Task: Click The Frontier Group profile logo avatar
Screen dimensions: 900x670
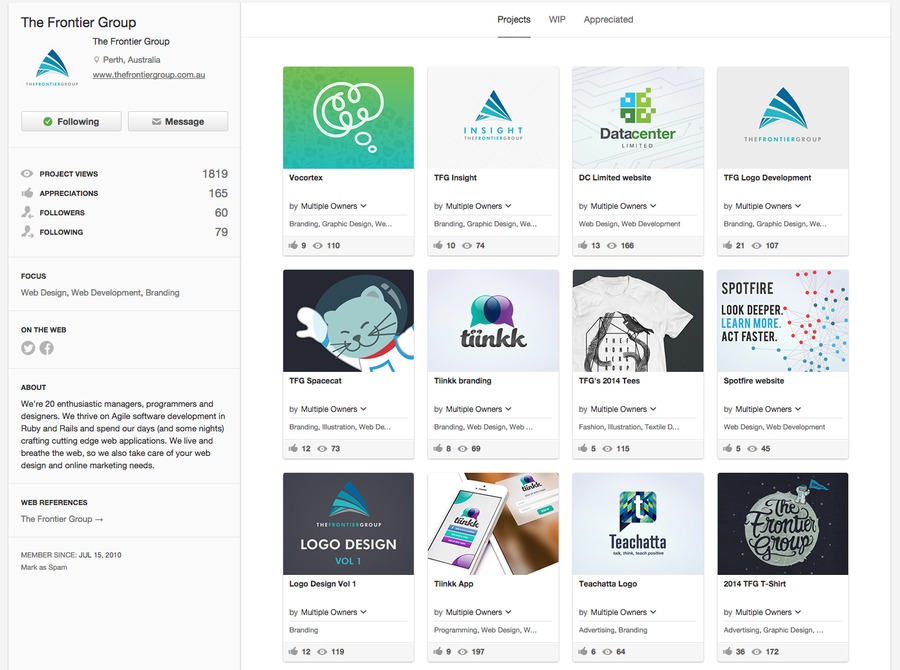Action: pos(52,68)
